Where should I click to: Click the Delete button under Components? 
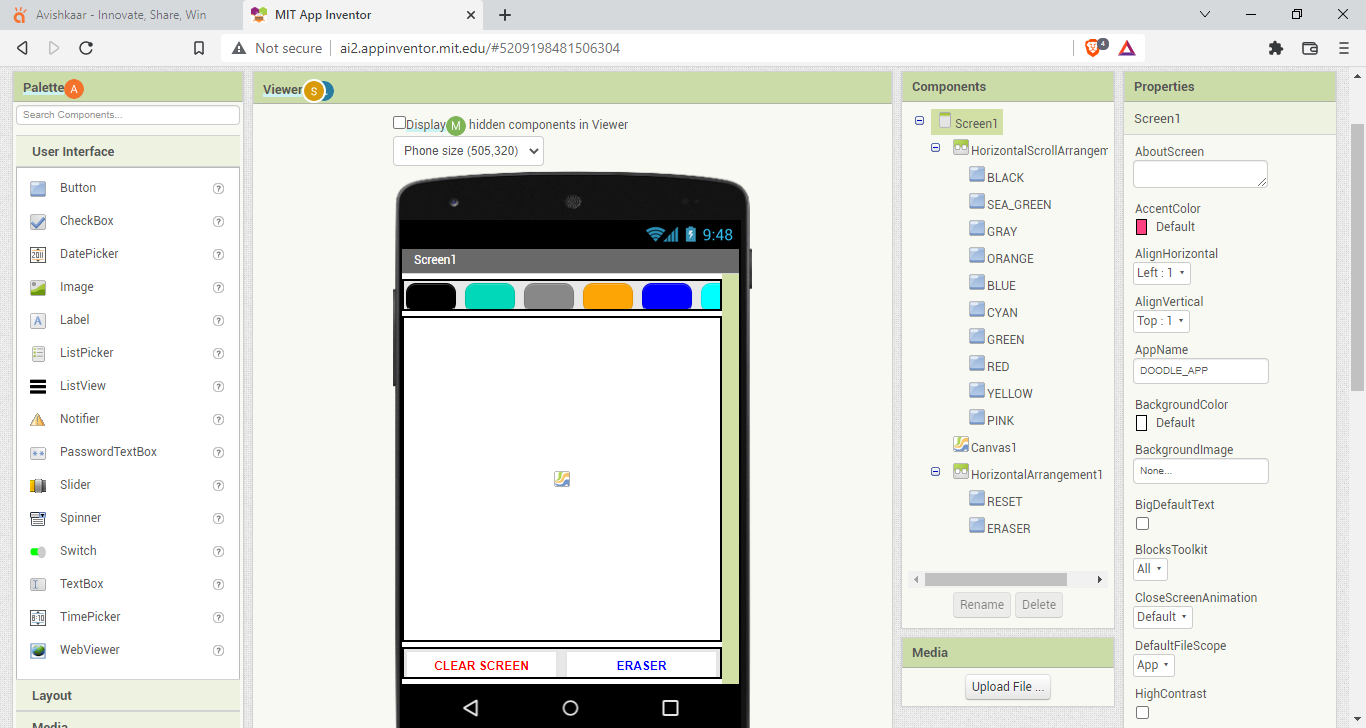click(1038, 604)
